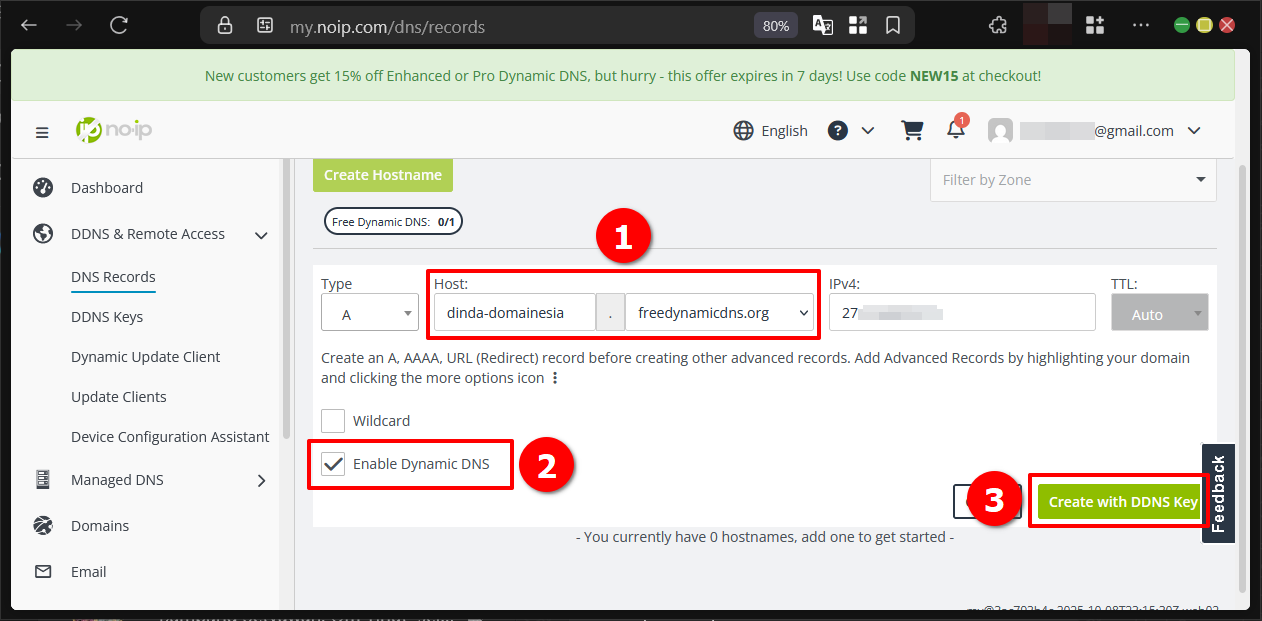Open the hamburger navigation menu
Screen dimensions: 1262x621
click(41, 131)
